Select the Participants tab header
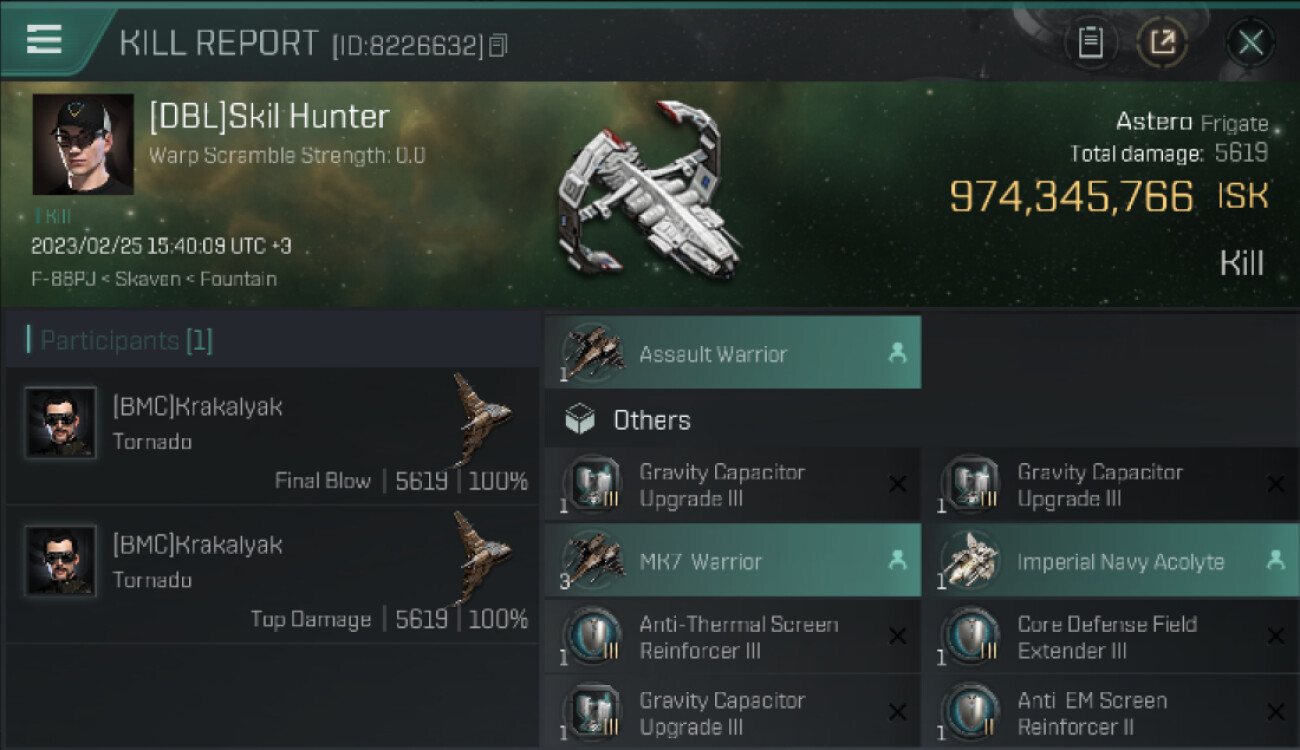 pyautogui.click(x=120, y=341)
